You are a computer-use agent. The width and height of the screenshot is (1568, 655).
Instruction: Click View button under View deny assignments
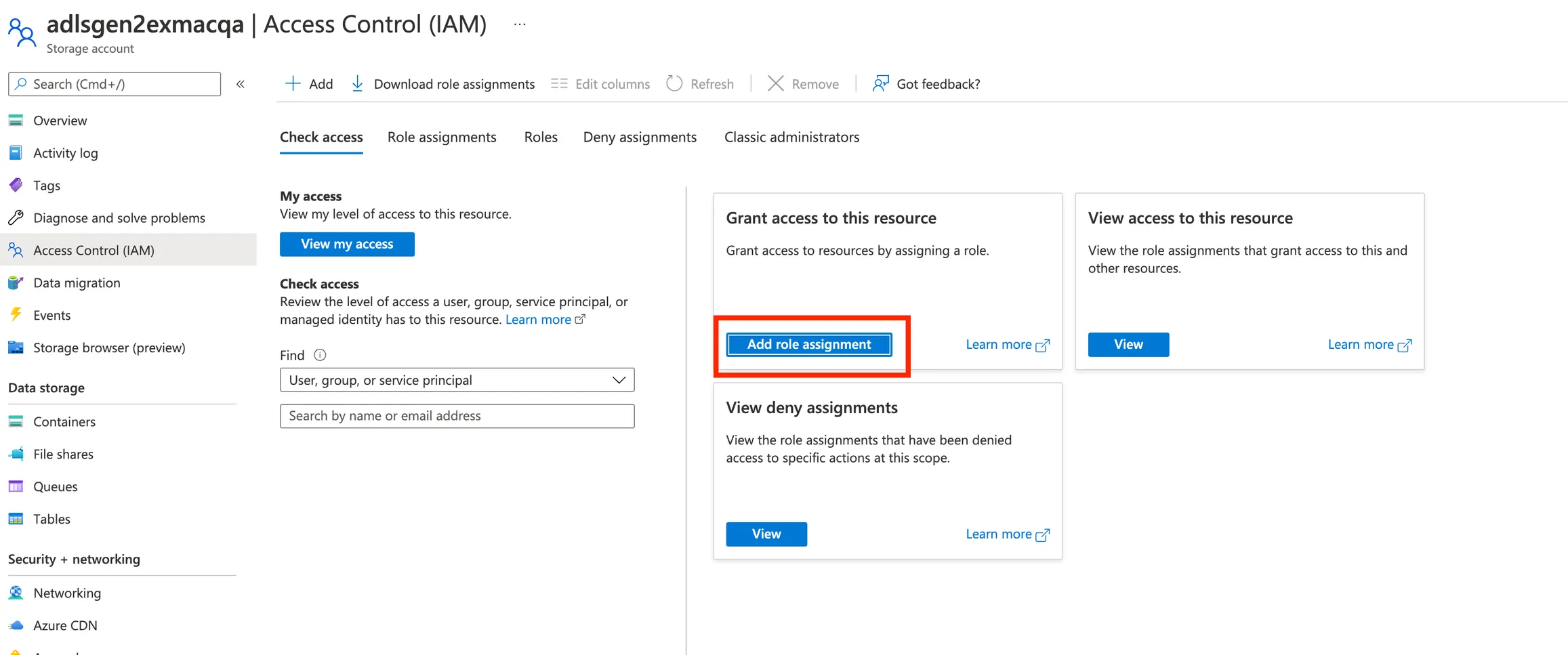(766, 534)
